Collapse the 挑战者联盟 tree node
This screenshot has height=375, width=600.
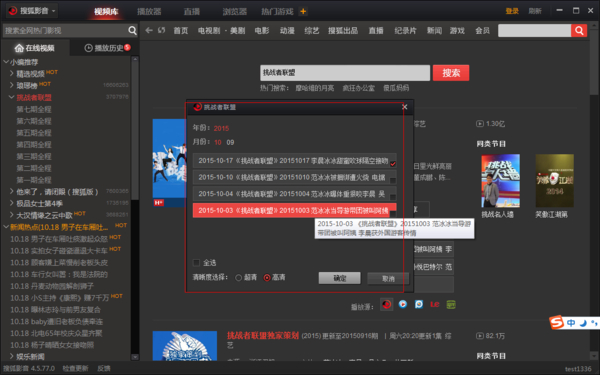(x=11, y=97)
